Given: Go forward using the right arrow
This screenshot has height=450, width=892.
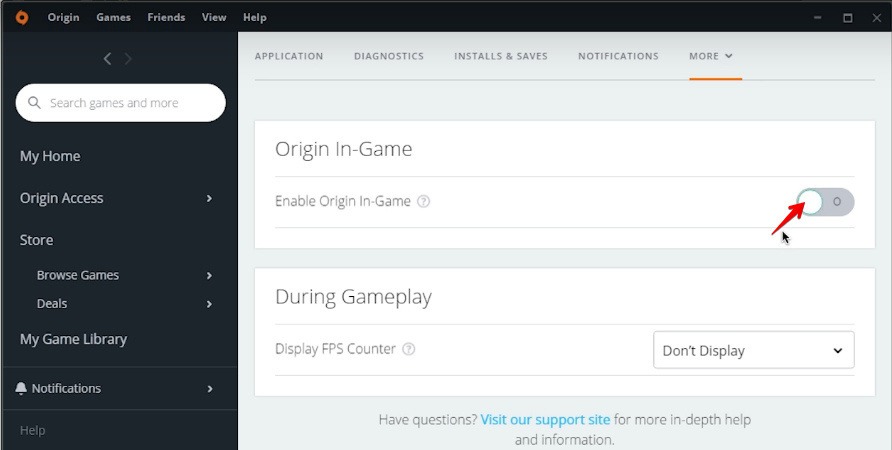Looking at the screenshot, I should 128,59.
